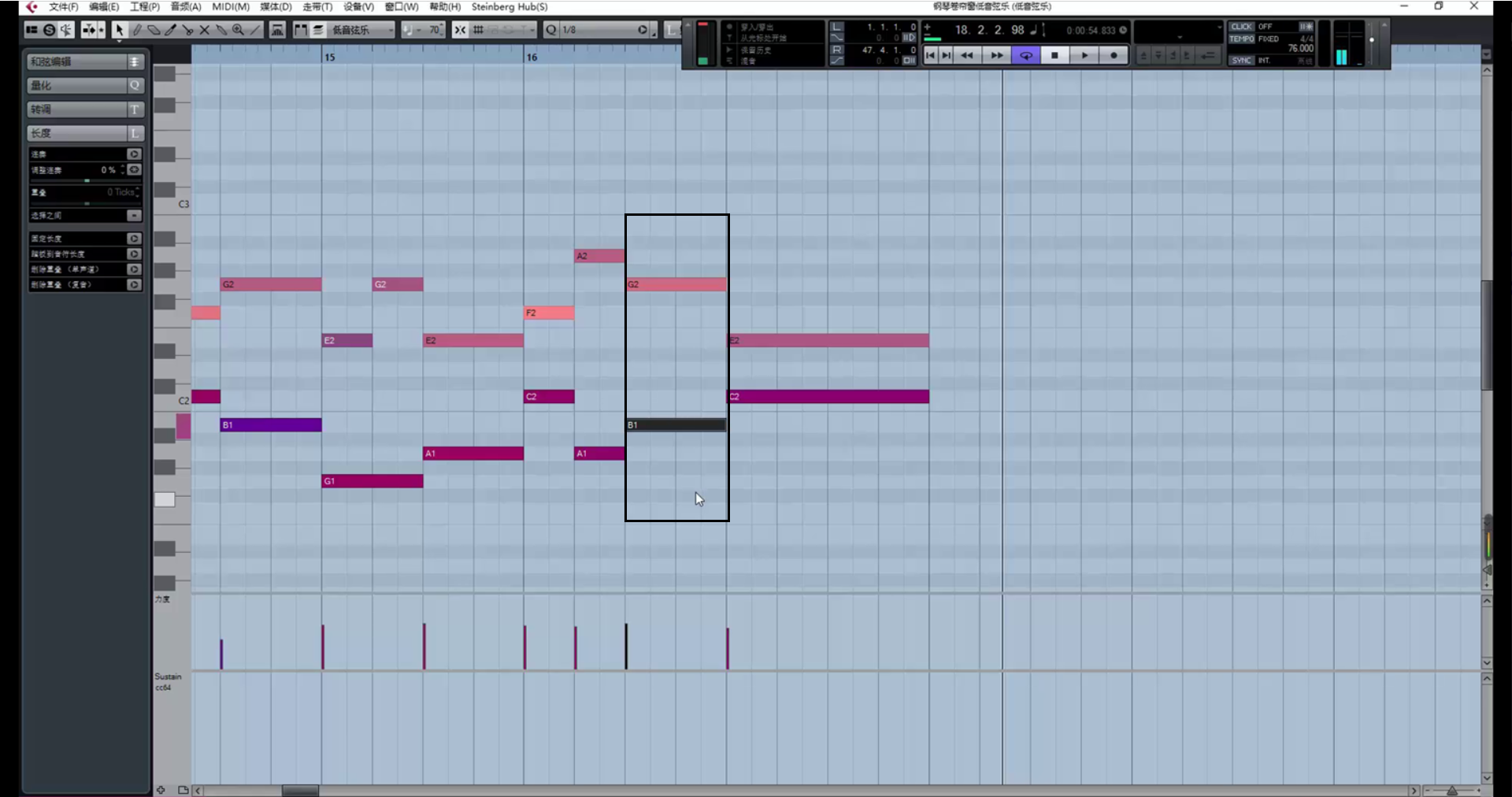1512x797 pixels.
Task: Expand the 量化 Quantize section
Action: point(85,85)
